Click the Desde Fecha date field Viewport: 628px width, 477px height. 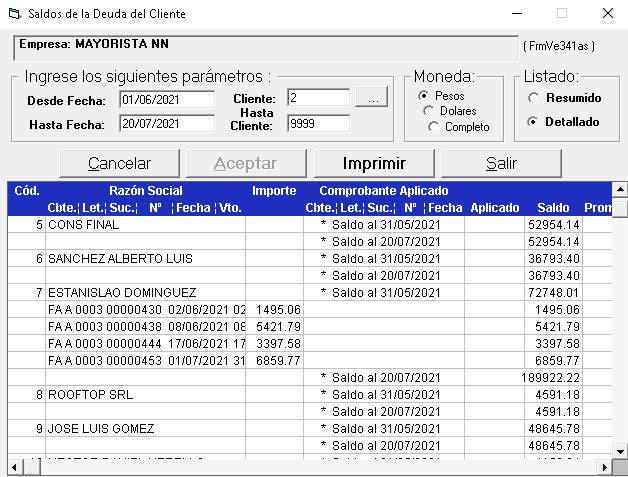click(166, 99)
